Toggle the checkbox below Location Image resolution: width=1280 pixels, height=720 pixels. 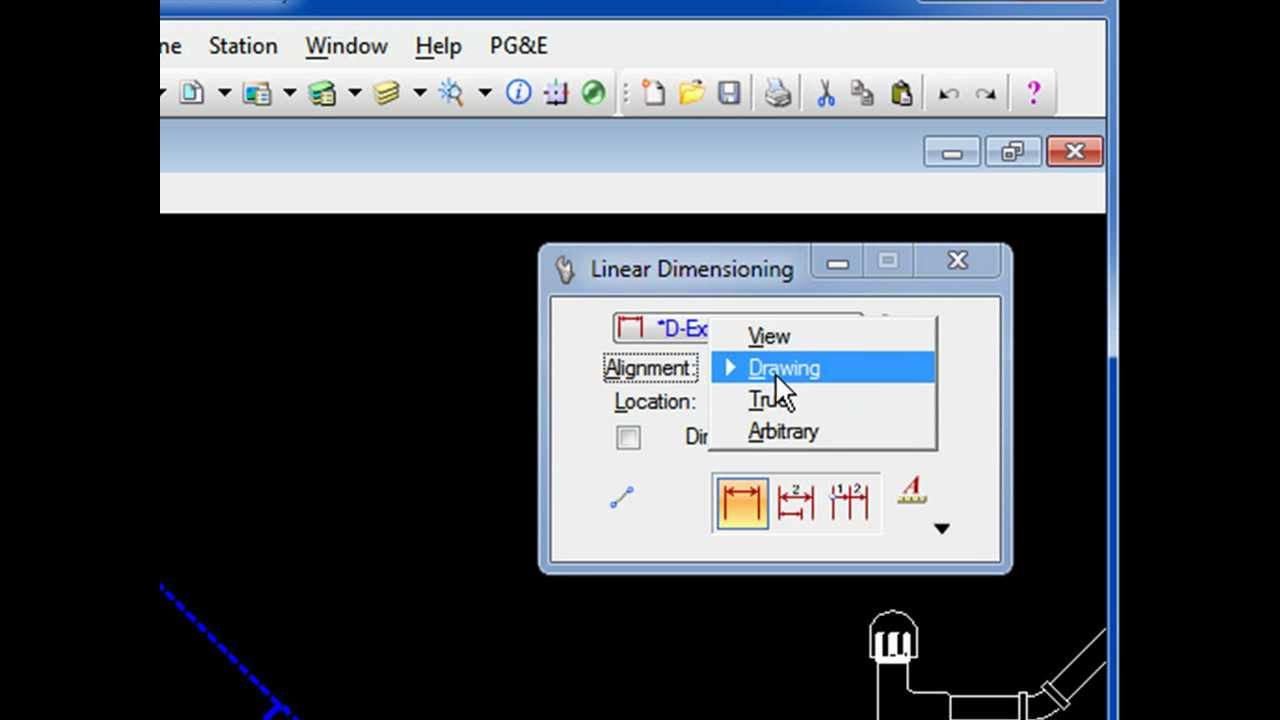tap(628, 437)
